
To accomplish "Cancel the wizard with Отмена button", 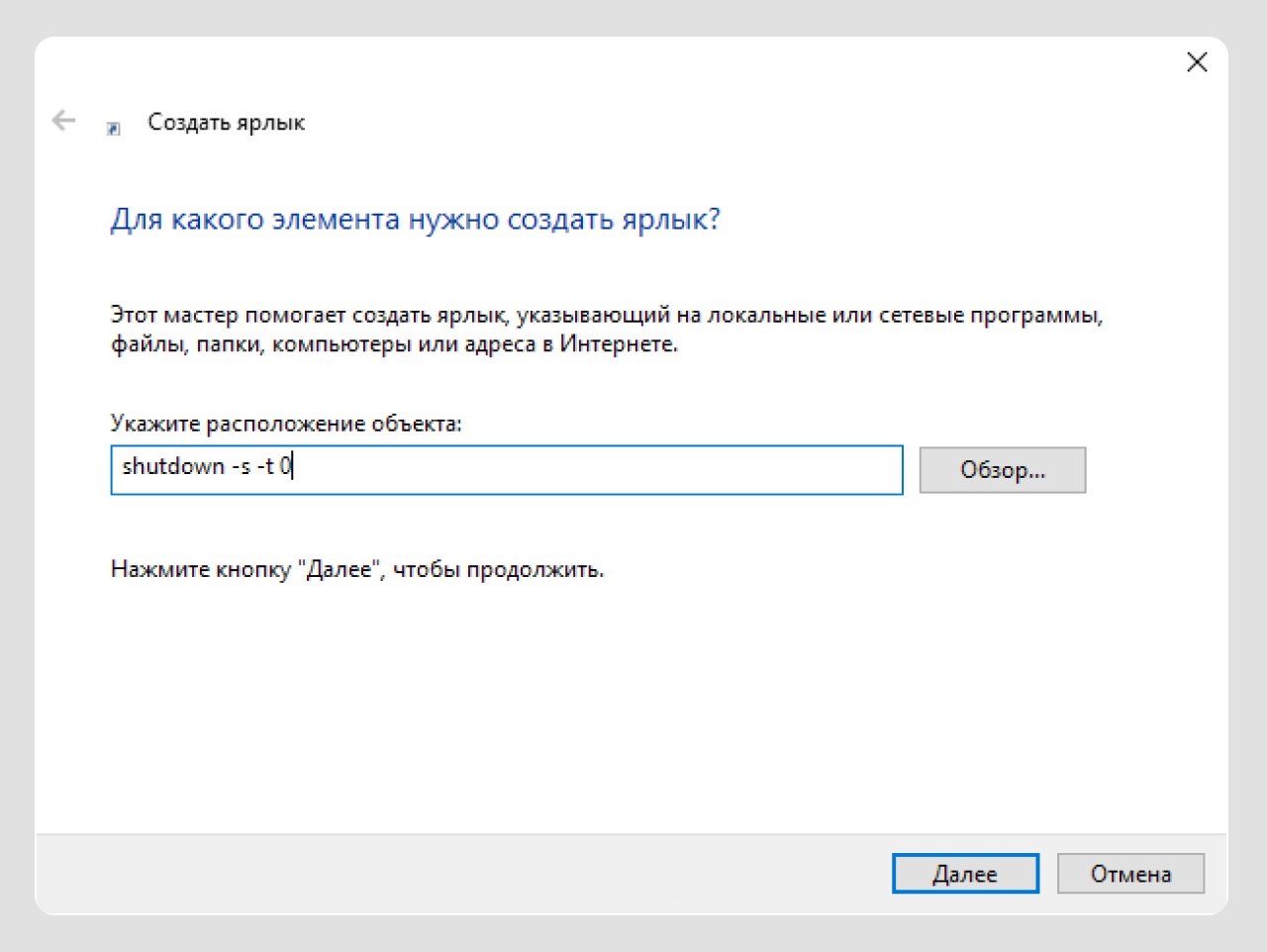I will point(1130,874).
